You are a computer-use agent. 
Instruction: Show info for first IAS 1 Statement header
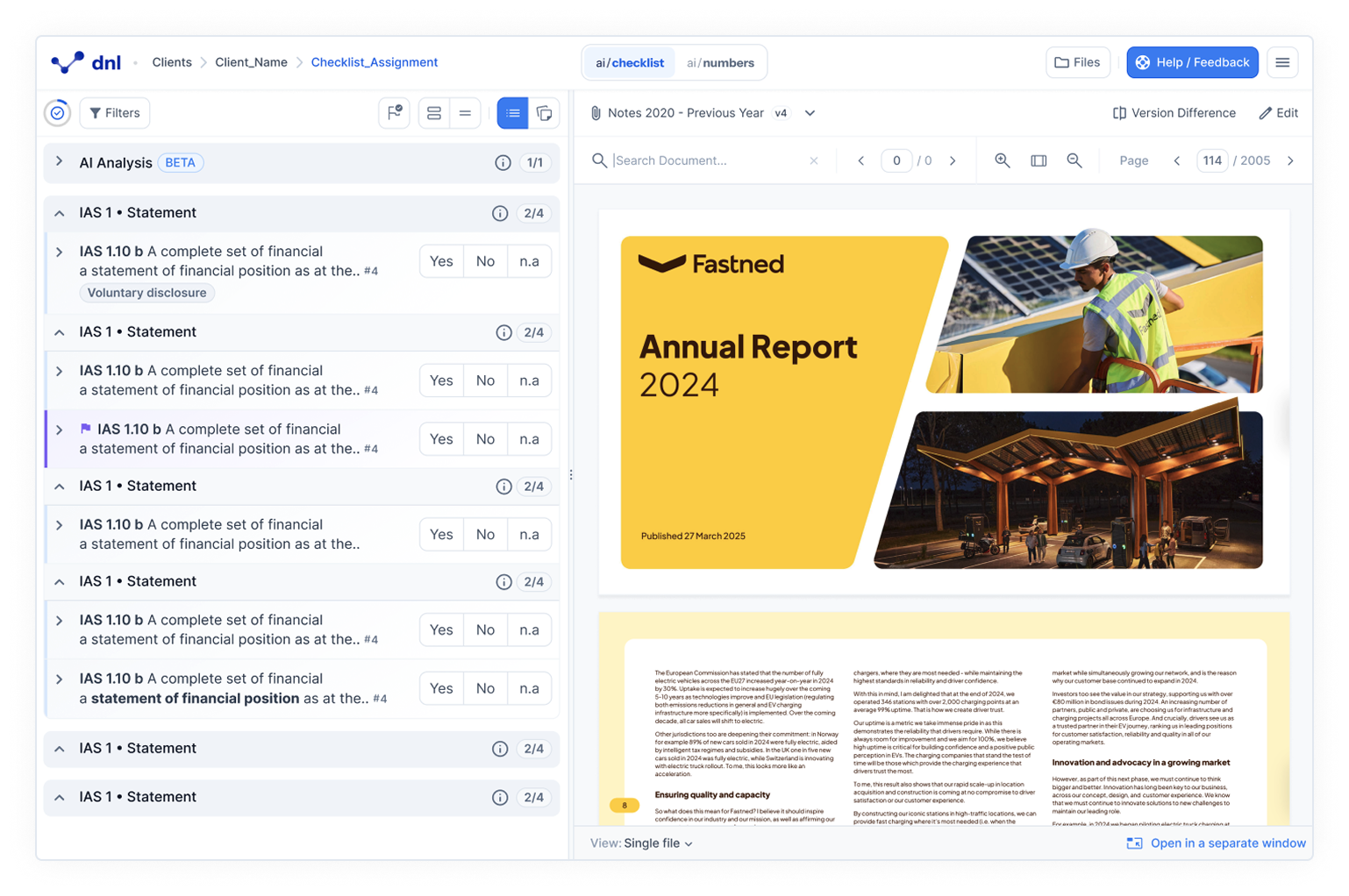pyautogui.click(x=500, y=213)
